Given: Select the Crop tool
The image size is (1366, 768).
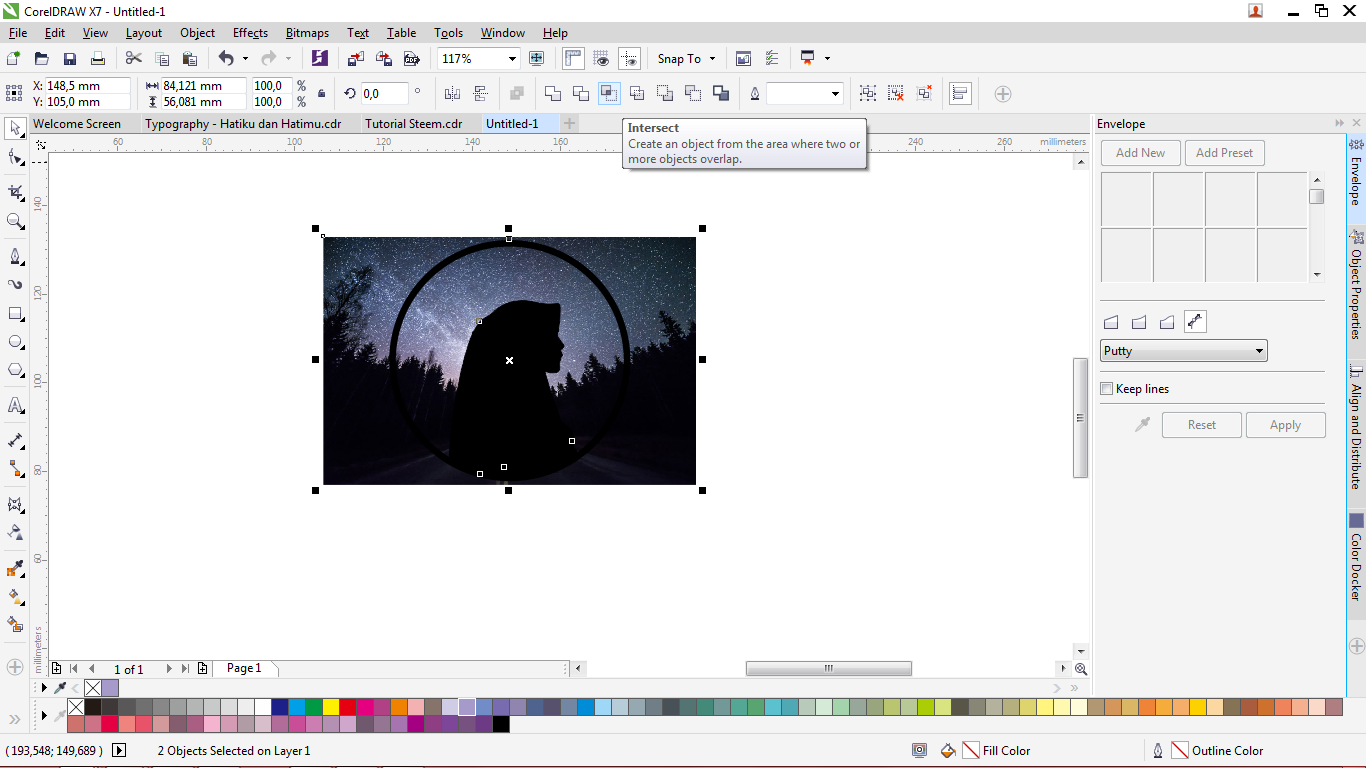Looking at the screenshot, I should click(15, 192).
